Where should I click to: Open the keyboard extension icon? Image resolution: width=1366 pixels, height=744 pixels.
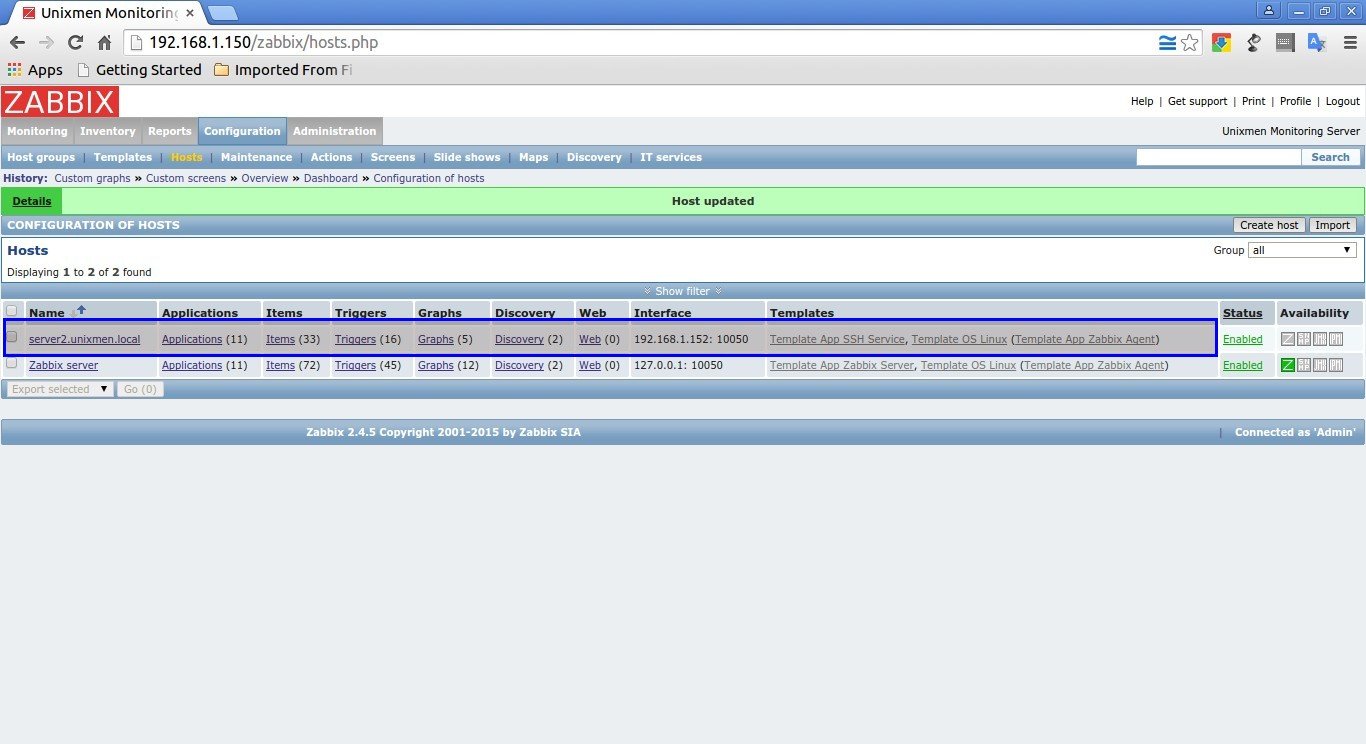point(1286,43)
